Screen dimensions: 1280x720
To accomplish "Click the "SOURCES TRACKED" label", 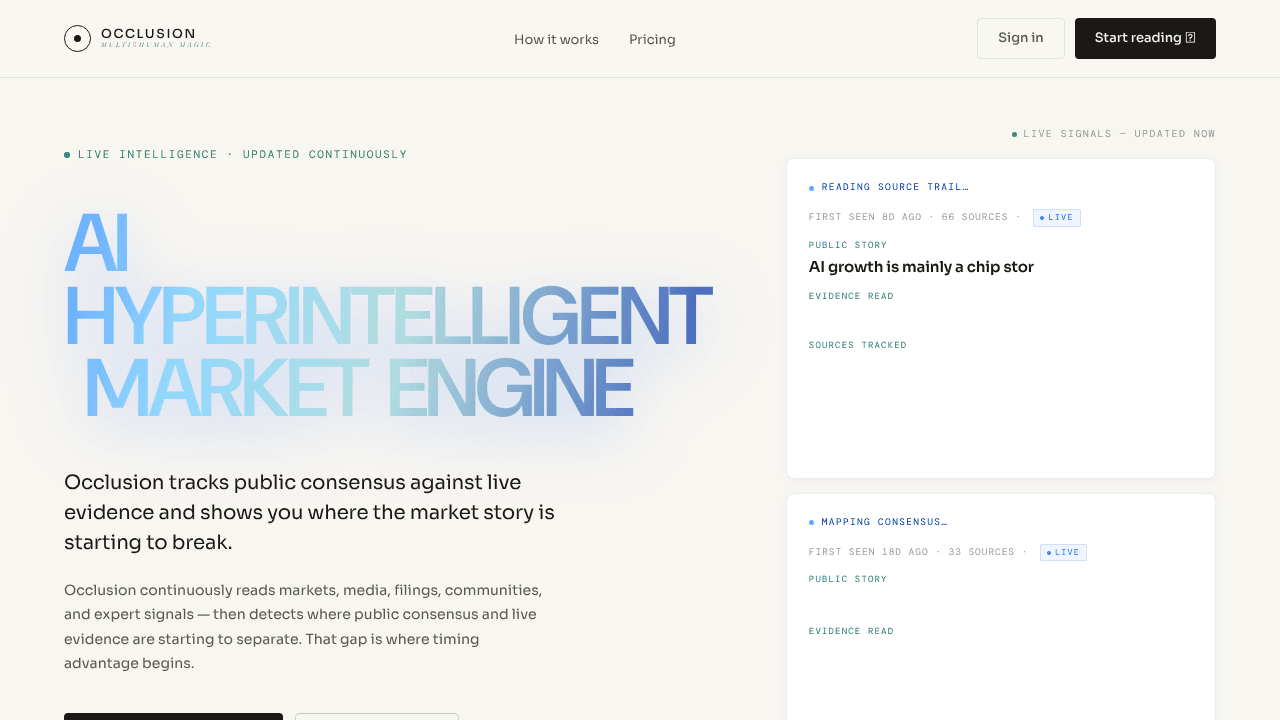I will (x=858, y=345).
